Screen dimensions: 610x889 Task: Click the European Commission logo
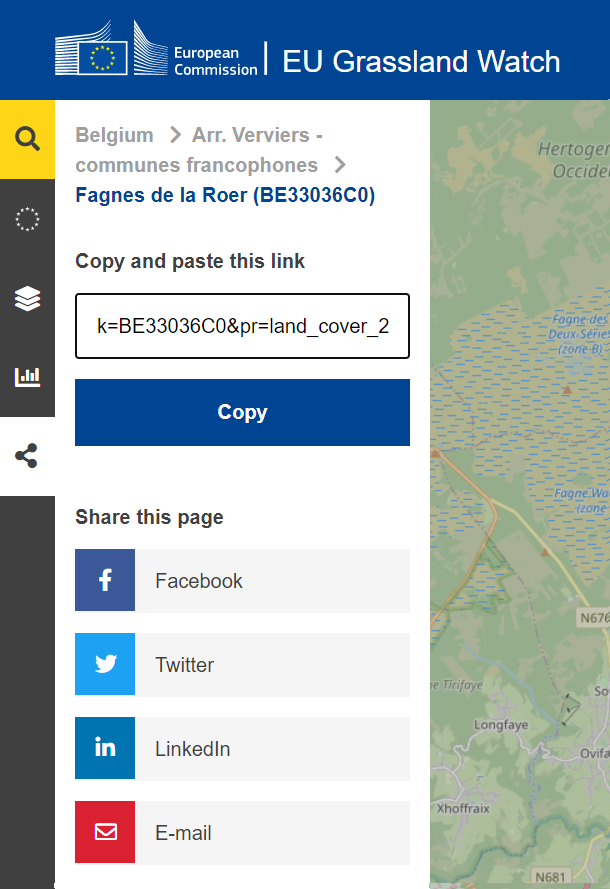tap(156, 49)
